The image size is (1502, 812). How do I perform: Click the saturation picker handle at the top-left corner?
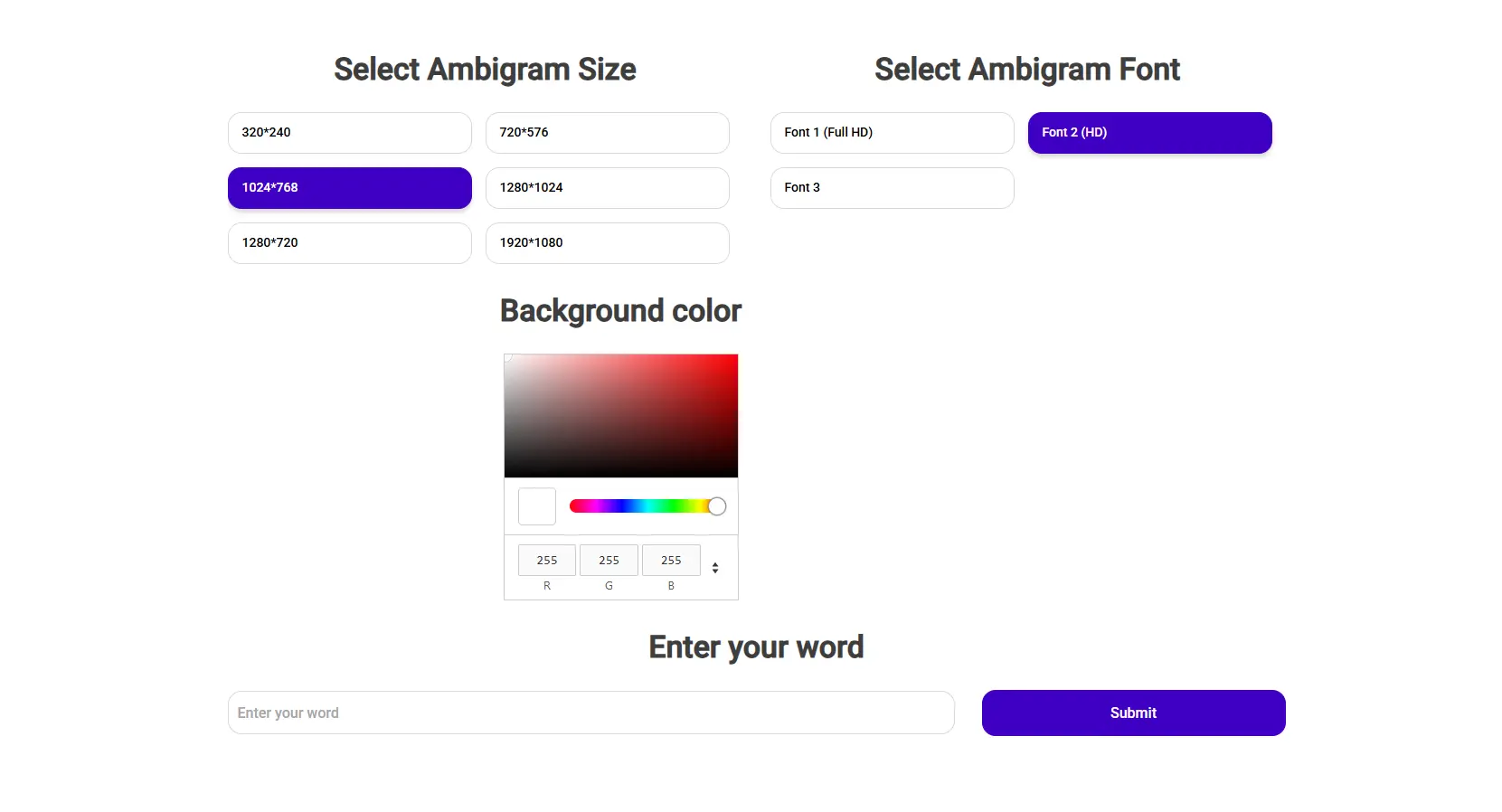point(506,356)
